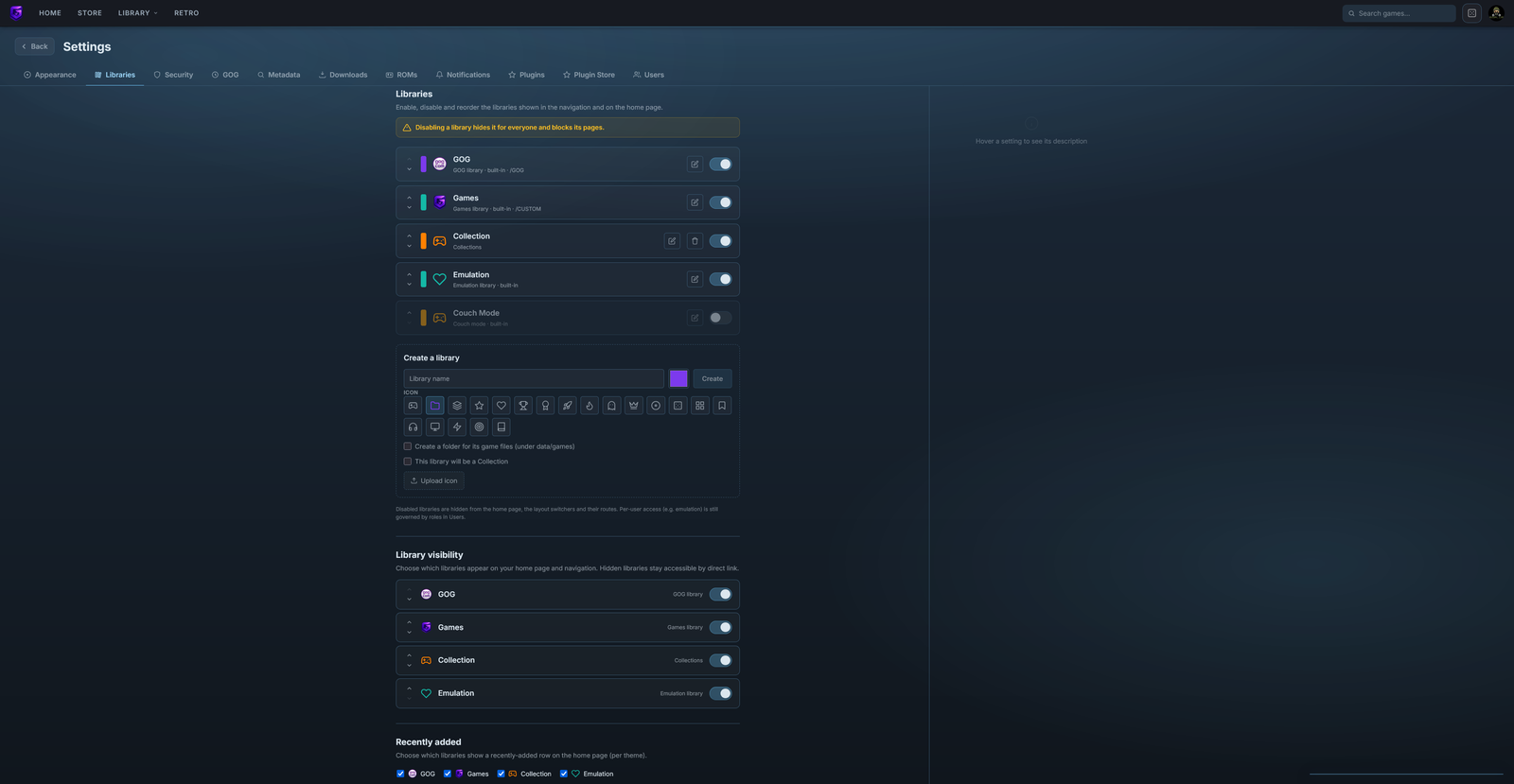Open STORE in the top navigation
The image size is (1514, 784).
(x=90, y=13)
